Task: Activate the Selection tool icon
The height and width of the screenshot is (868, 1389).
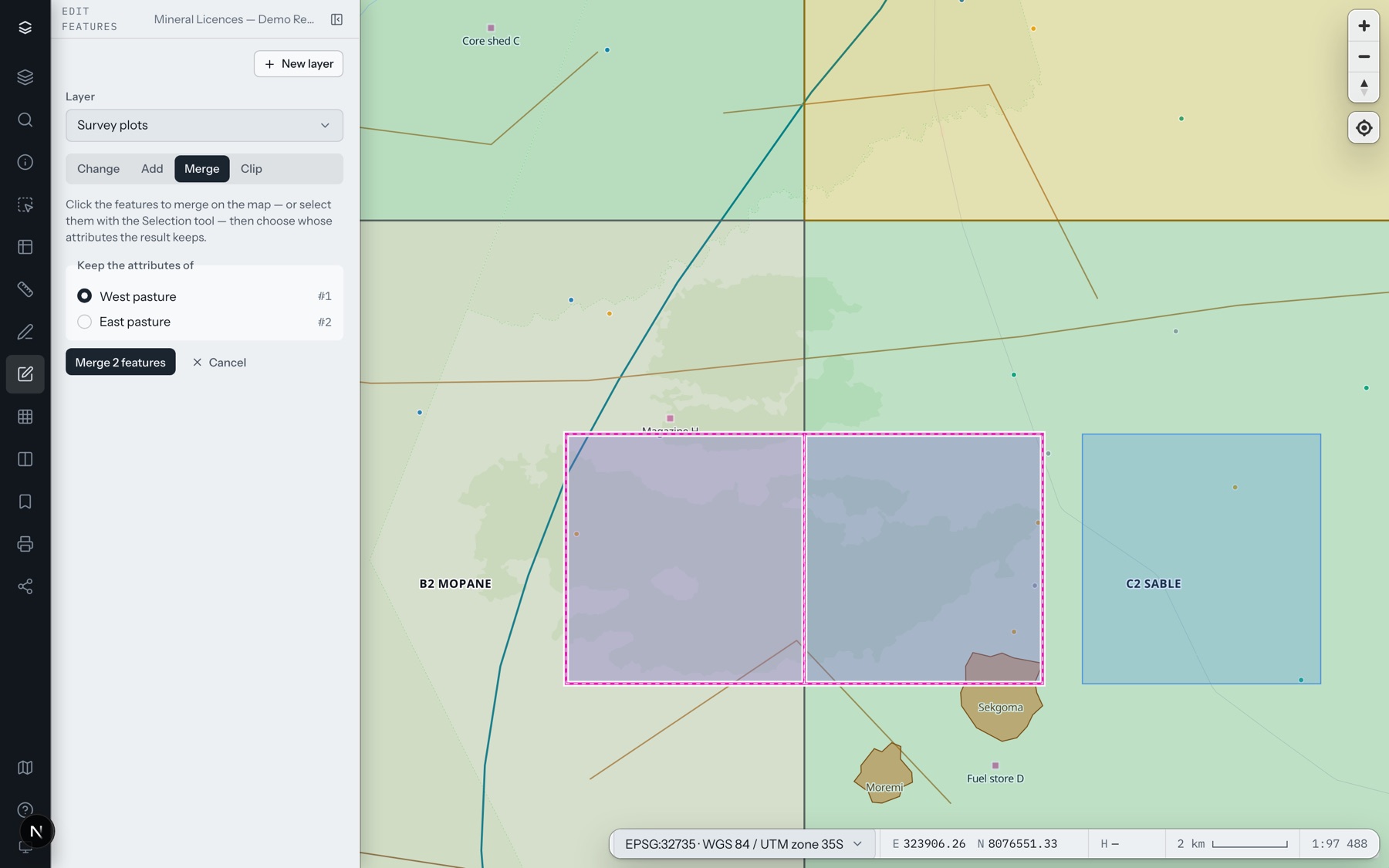Action: pyautogui.click(x=25, y=204)
